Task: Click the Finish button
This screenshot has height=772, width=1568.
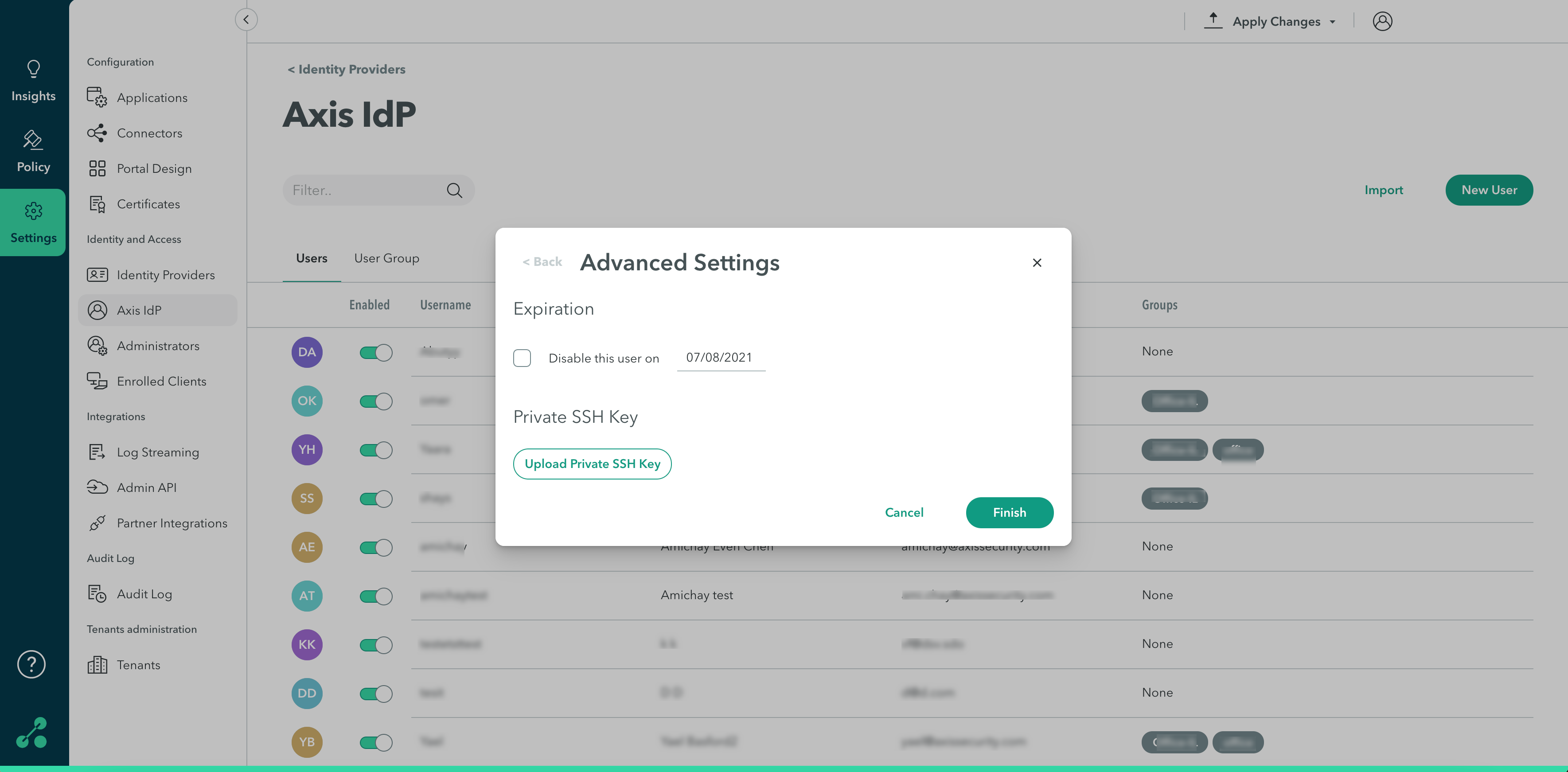Action: pos(1009,513)
